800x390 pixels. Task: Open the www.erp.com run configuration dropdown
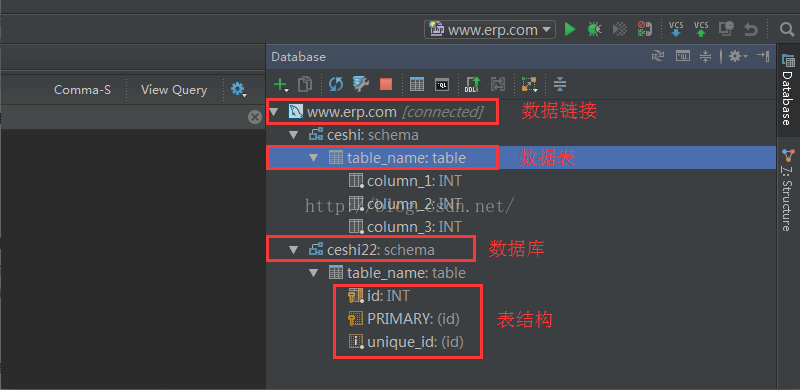[489, 30]
